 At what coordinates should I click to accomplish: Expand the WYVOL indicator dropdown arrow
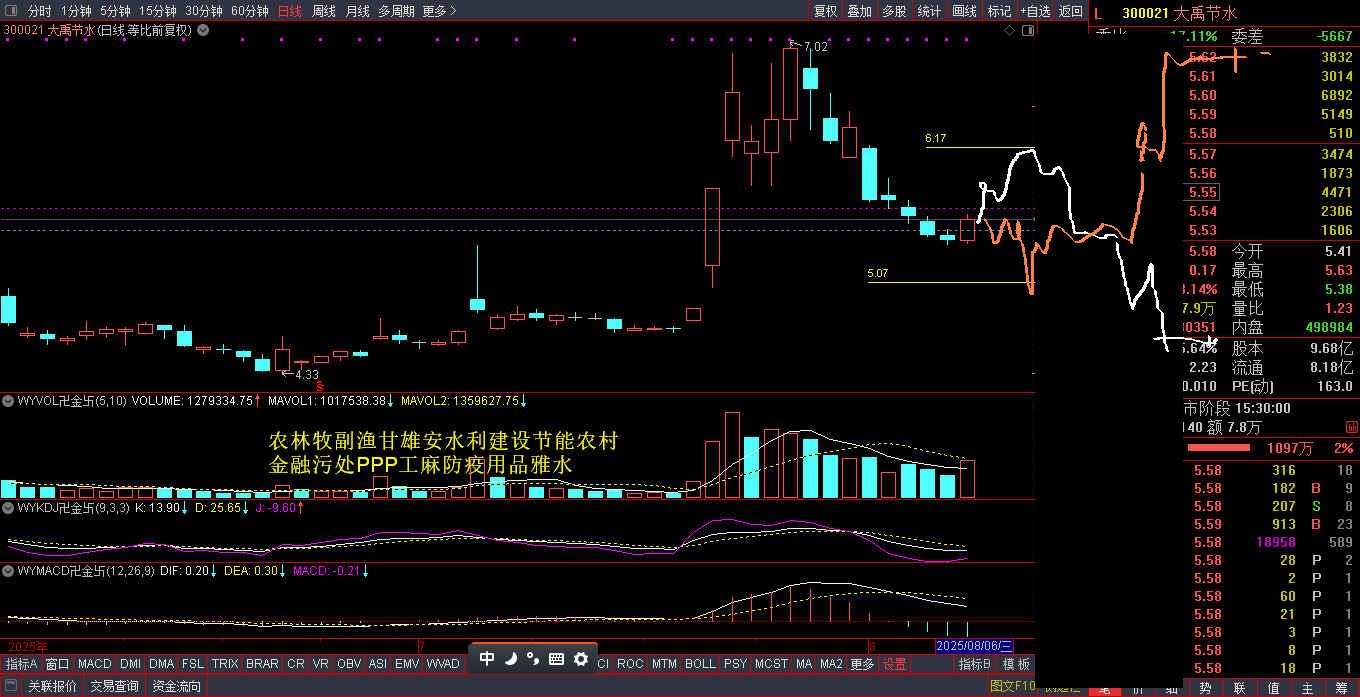coord(8,400)
